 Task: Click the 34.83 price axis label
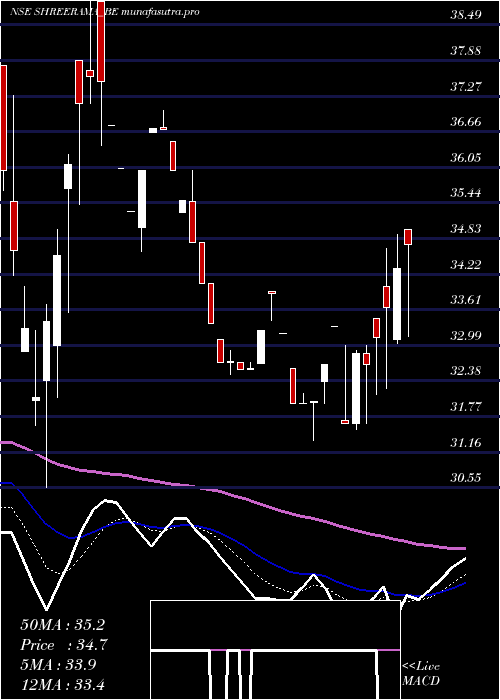point(466,229)
